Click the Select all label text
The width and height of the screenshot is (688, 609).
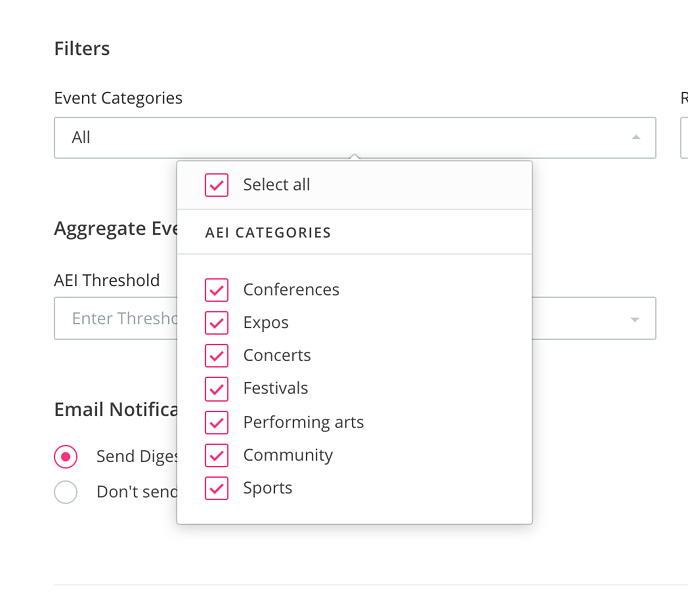click(276, 185)
